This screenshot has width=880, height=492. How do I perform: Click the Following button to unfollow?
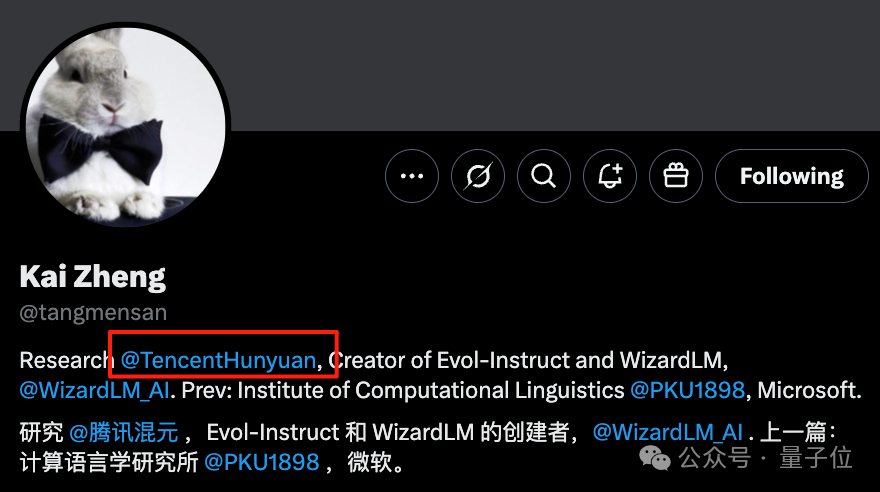pyautogui.click(x=791, y=176)
